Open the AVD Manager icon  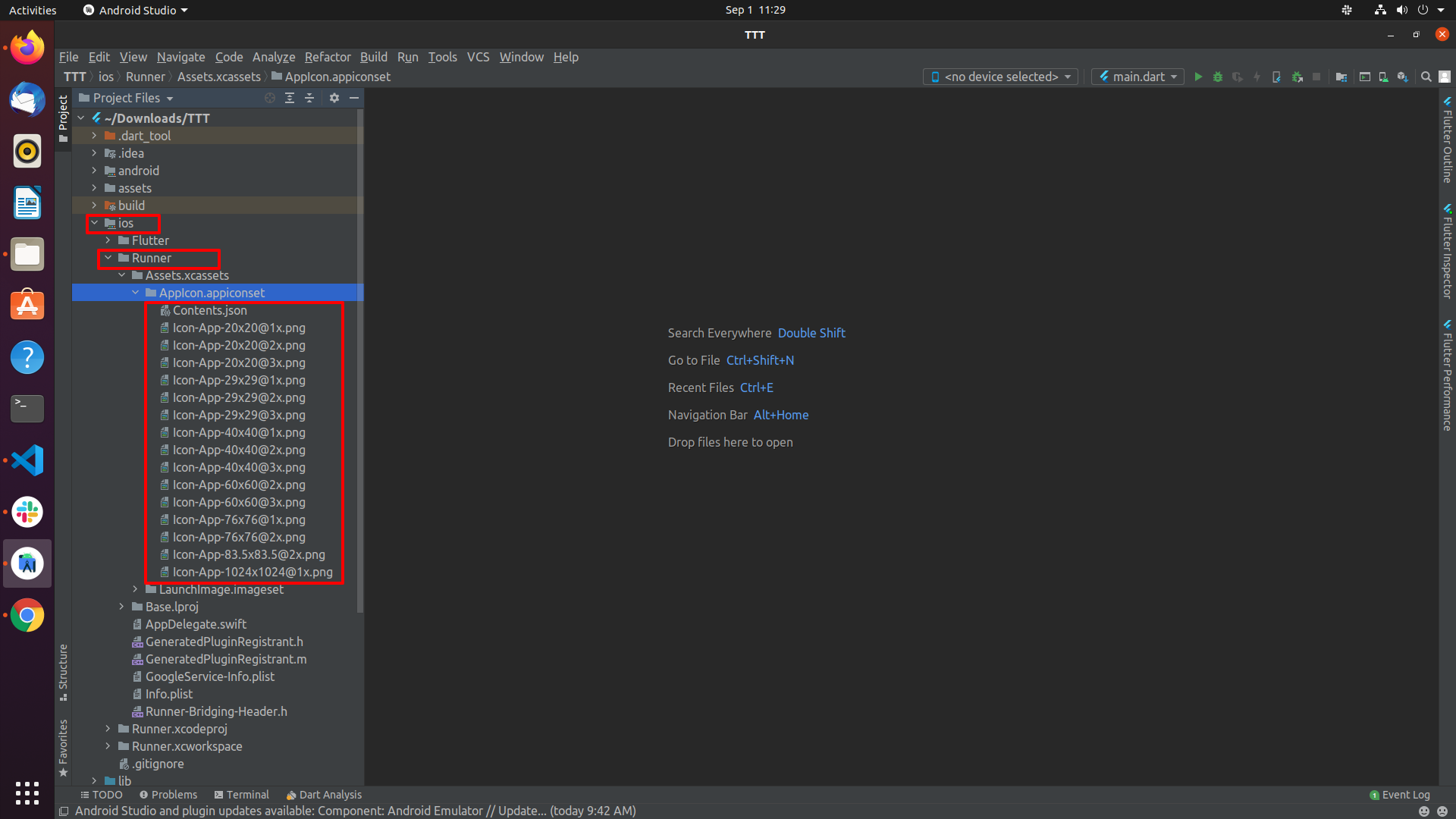[x=1383, y=77]
